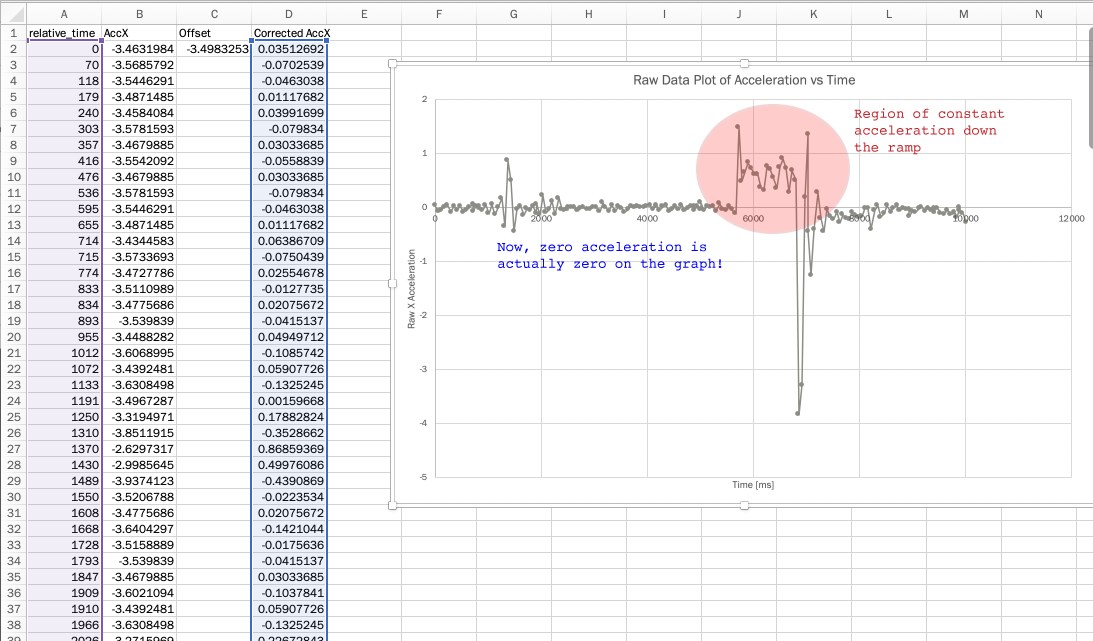Select column B by its header
This screenshot has width=1093, height=641.
click(139, 14)
